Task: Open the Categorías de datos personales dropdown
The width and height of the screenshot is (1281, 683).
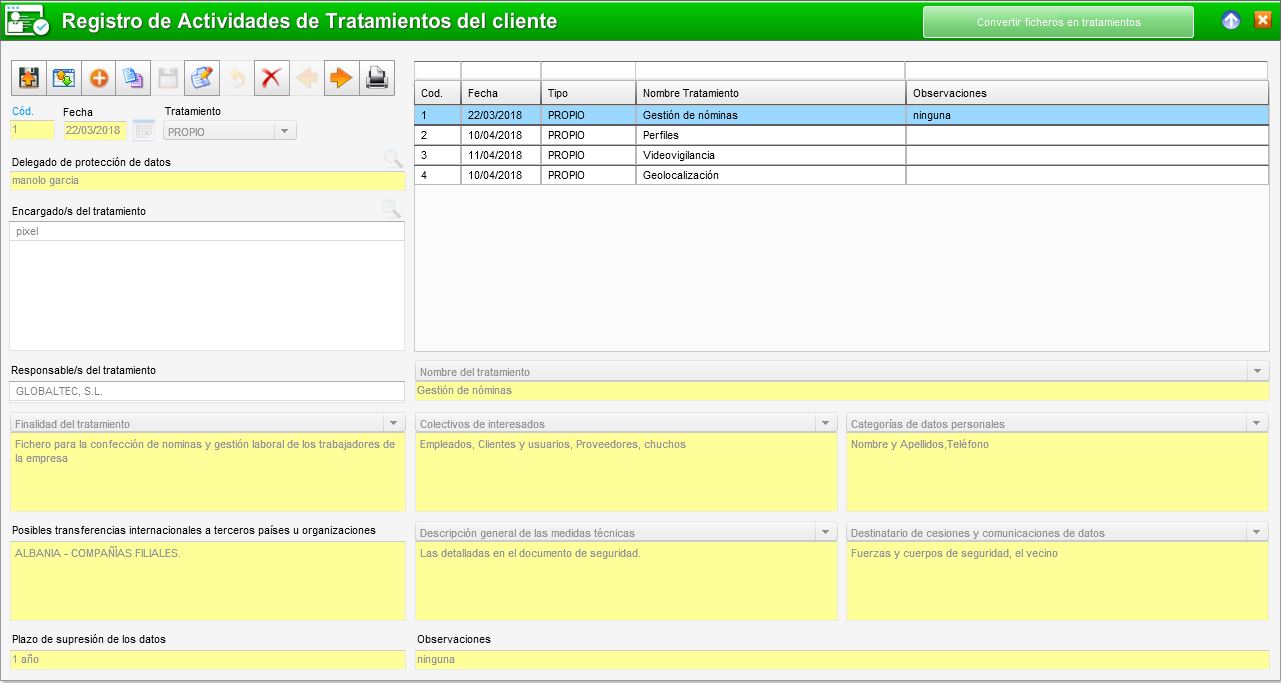Action: click(1257, 422)
